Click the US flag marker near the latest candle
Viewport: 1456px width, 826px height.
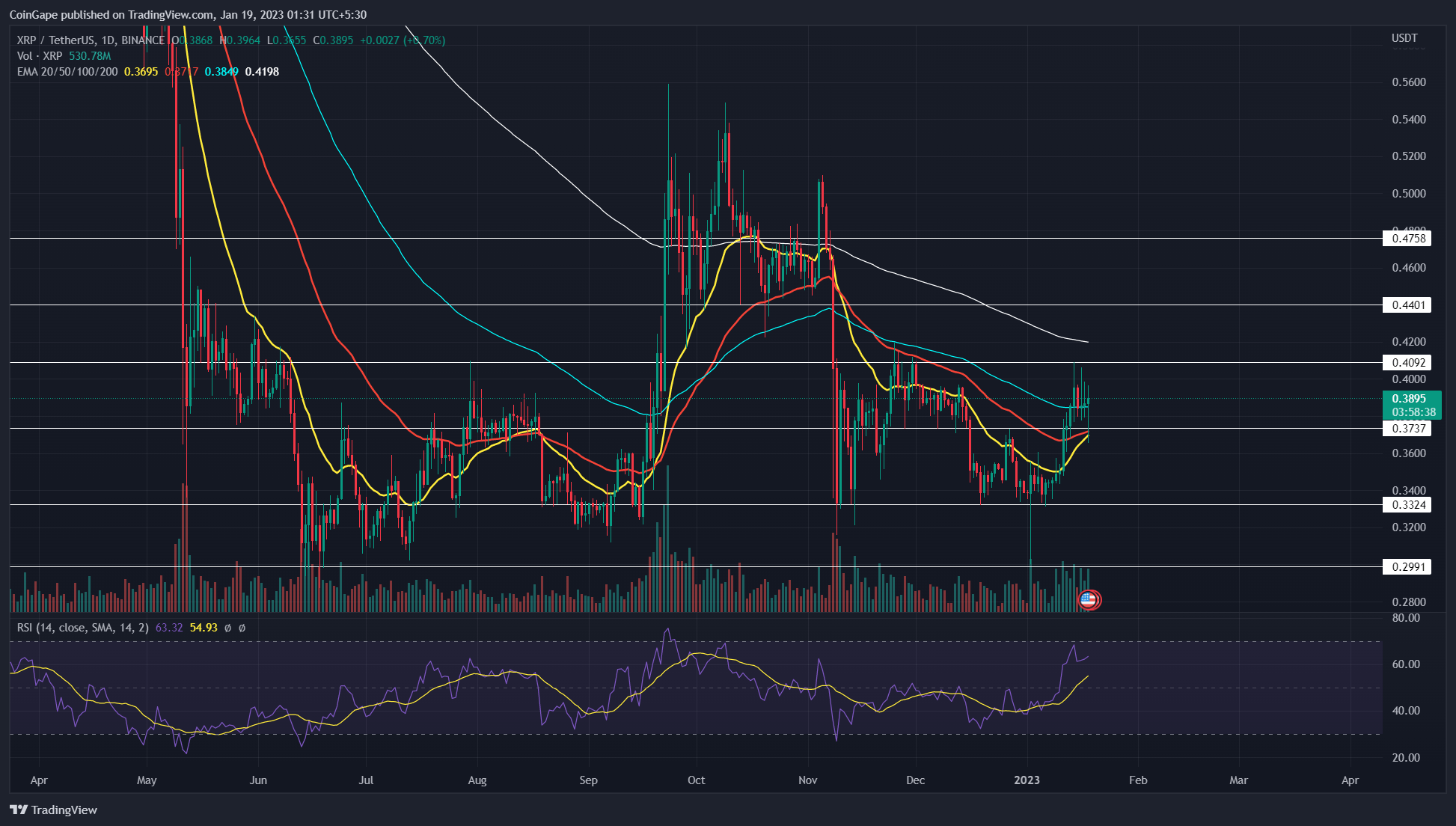tap(1089, 599)
